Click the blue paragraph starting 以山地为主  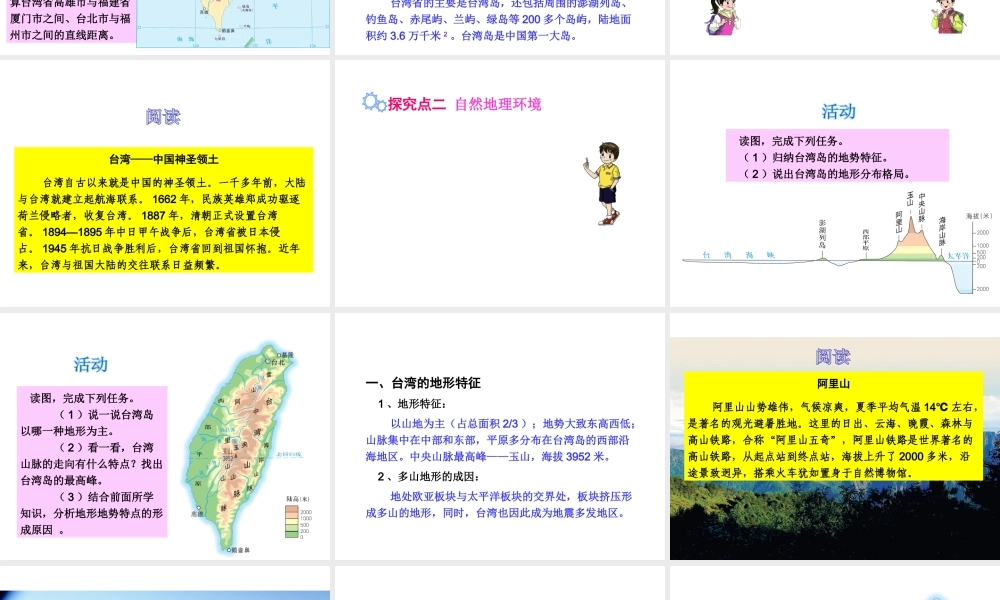[x=501, y=440]
